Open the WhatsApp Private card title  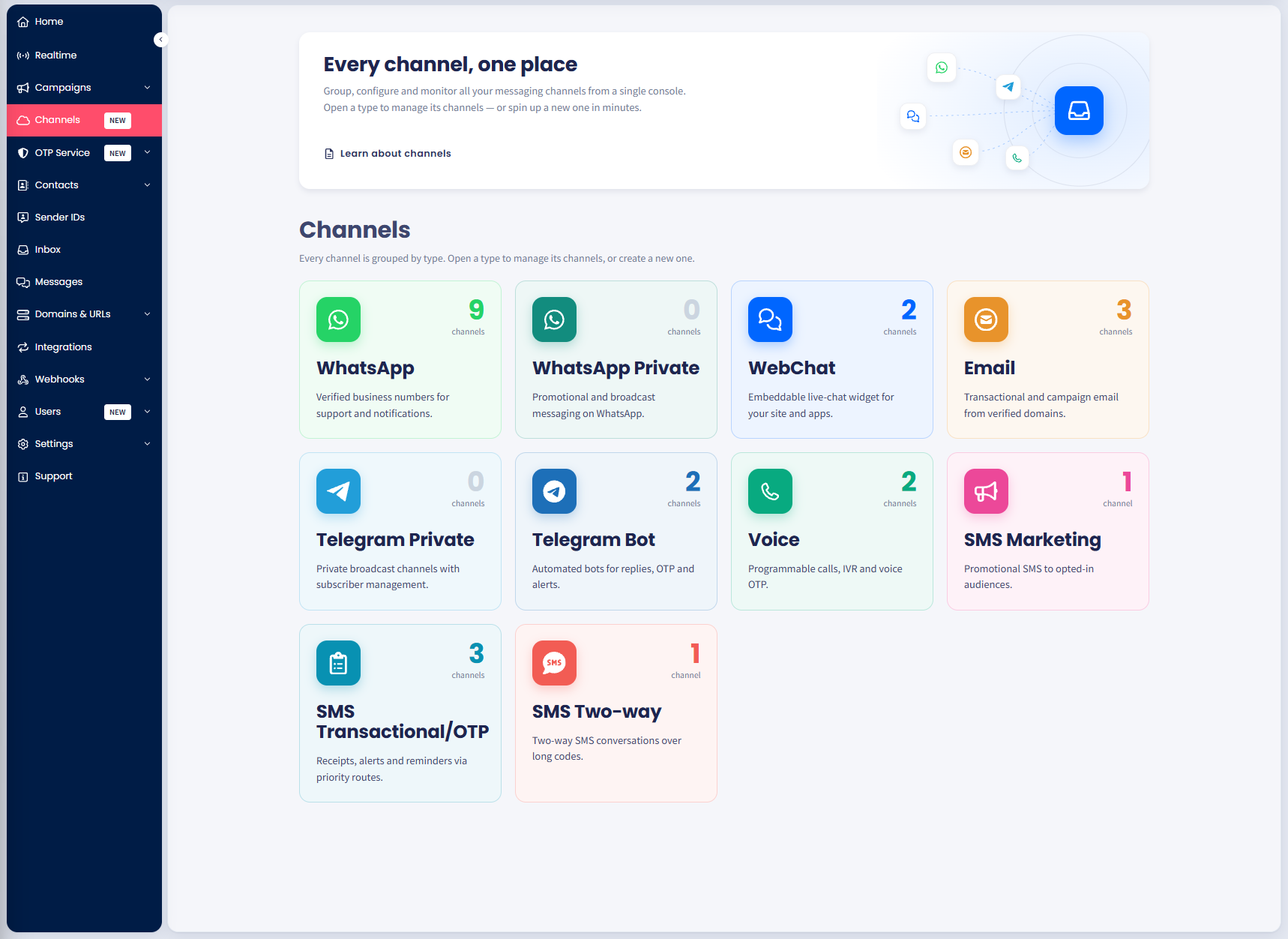[616, 368]
